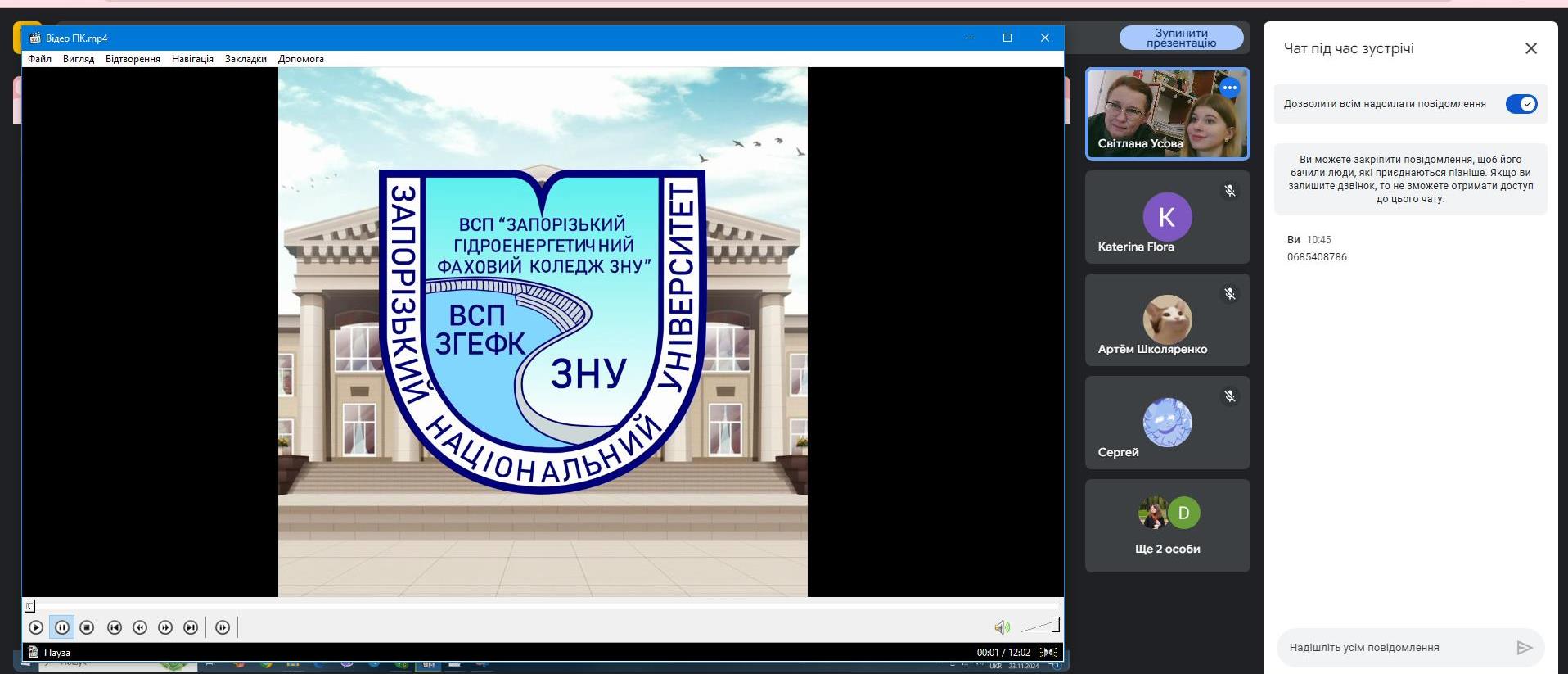The height and width of the screenshot is (674, 1568).
Task: Open the Допомога menu
Action: coord(301,59)
